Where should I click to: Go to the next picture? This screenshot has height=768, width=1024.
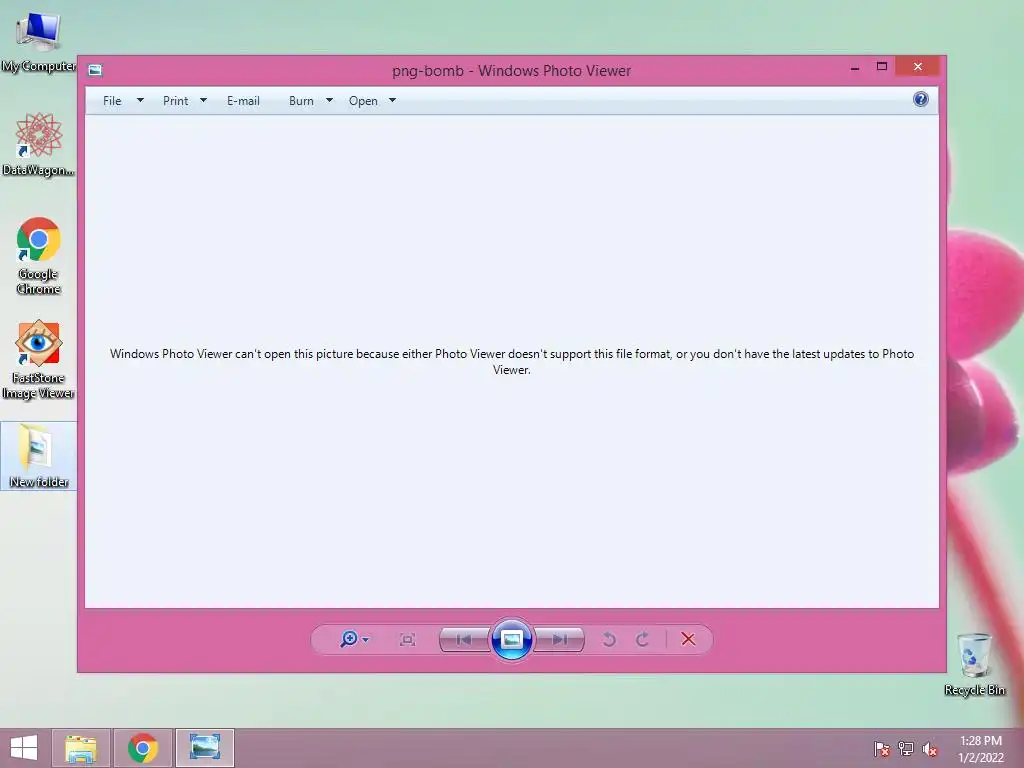pyautogui.click(x=559, y=639)
